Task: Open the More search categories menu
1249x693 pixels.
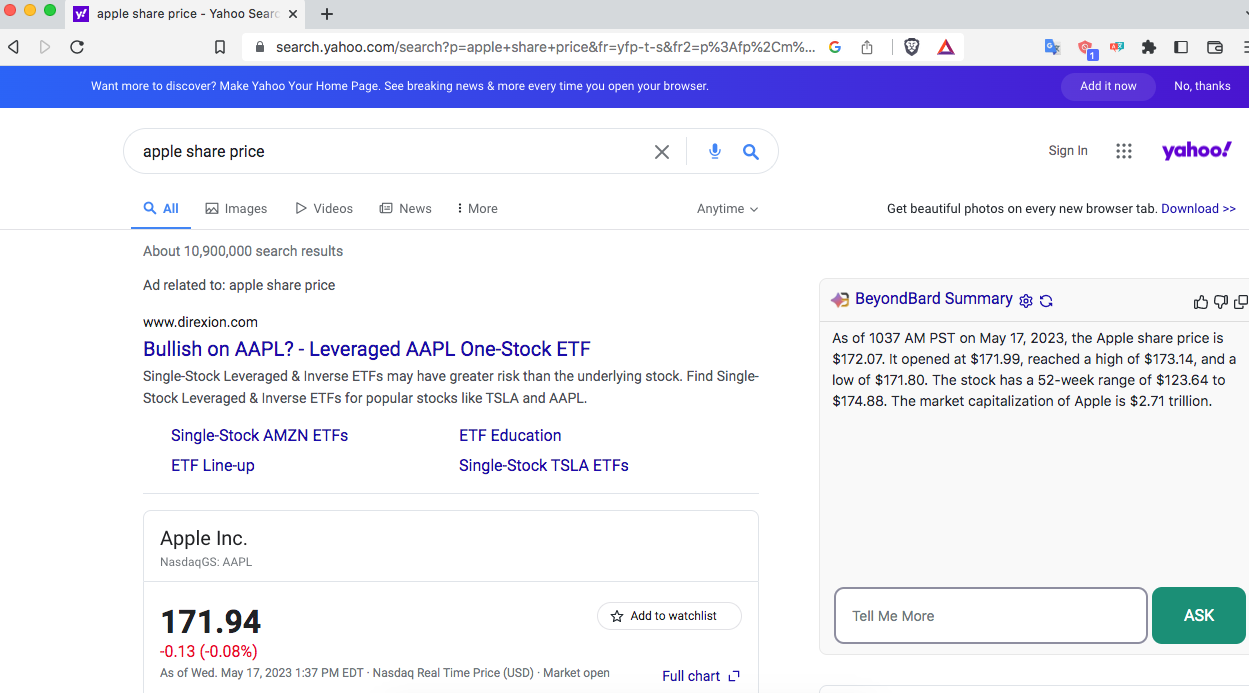Action: [x=476, y=209]
